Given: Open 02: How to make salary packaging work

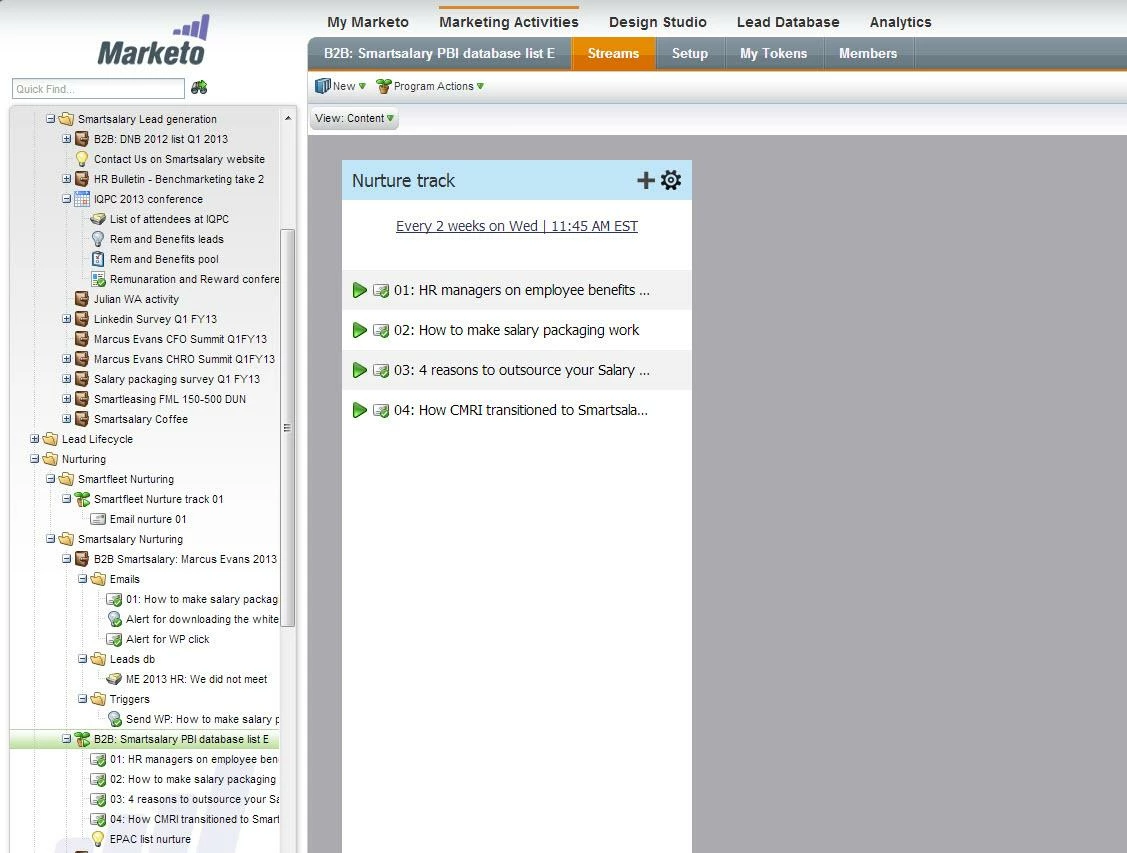Looking at the screenshot, I should click(516, 331).
